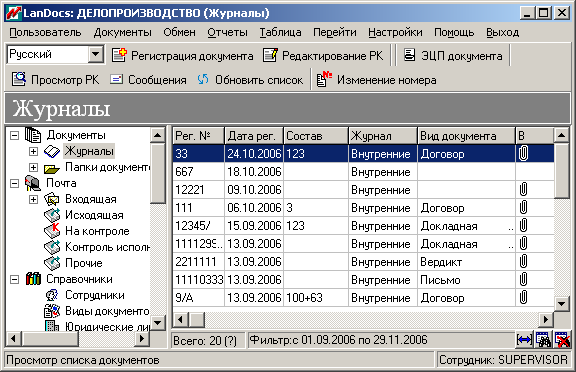Click the clear filter red X icon
The image size is (576, 372).
[562, 340]
